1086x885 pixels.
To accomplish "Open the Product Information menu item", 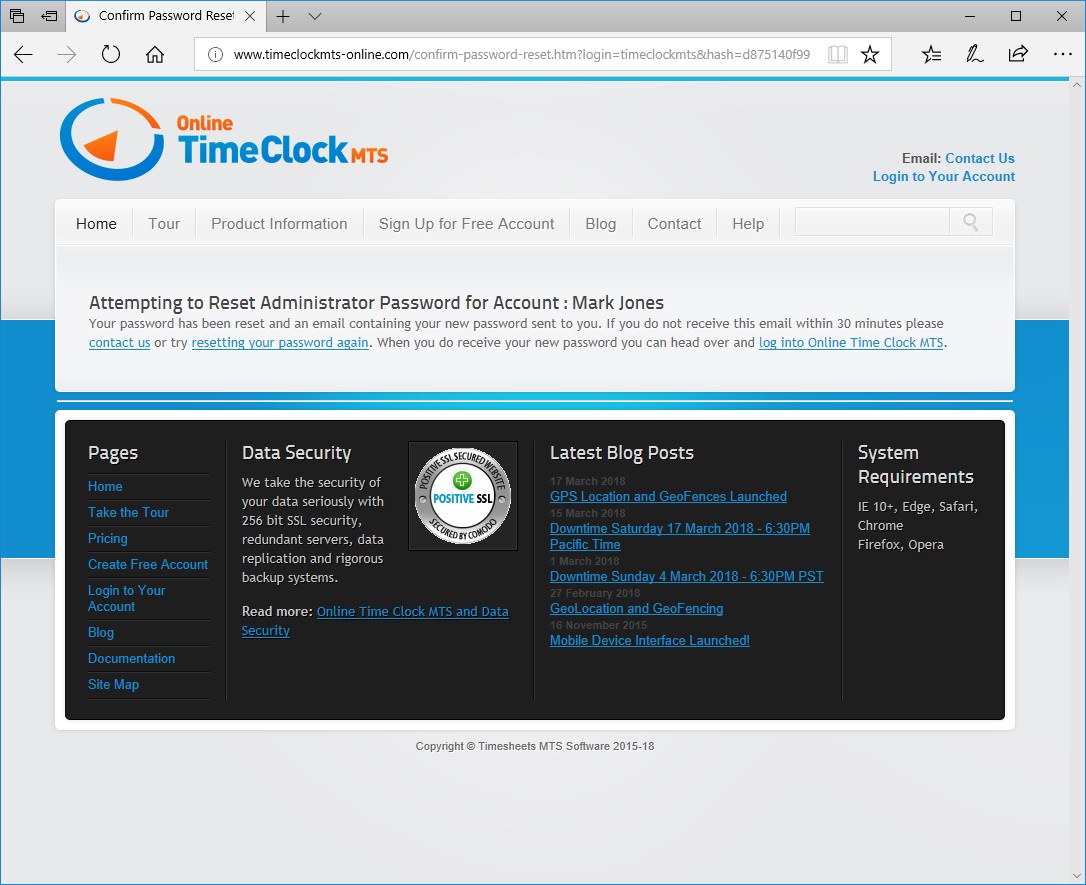I will pyautogui.click(x=279, y=224).
